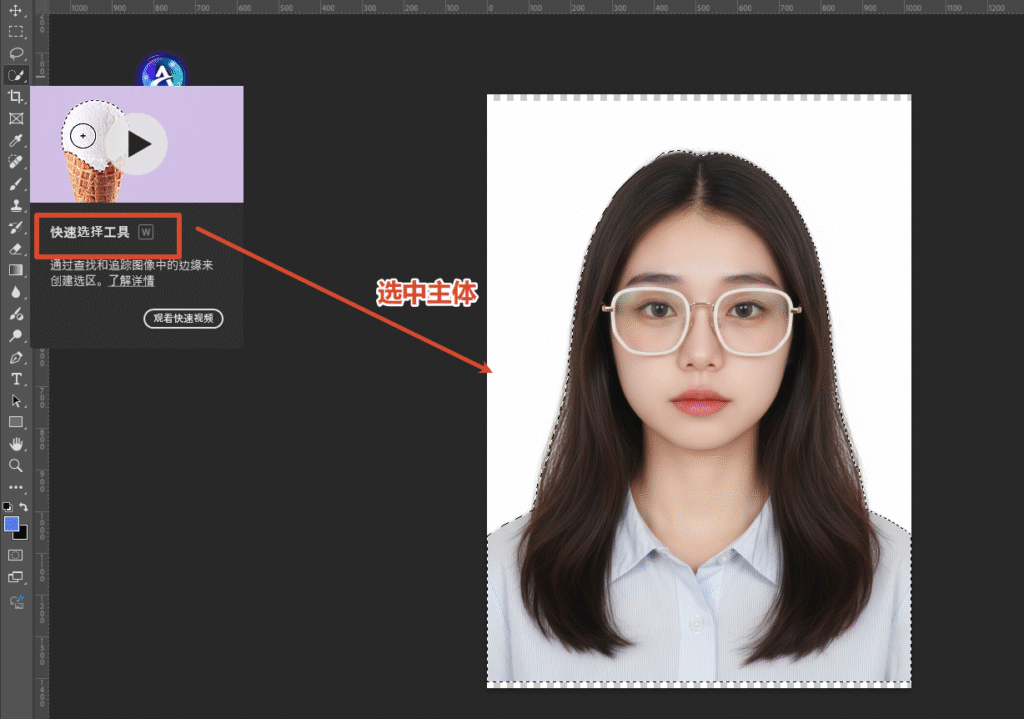The height and width of the screenshot is (719, 1024).
Task: Swap foreground and background colors
Action: (x=24, y=507)
